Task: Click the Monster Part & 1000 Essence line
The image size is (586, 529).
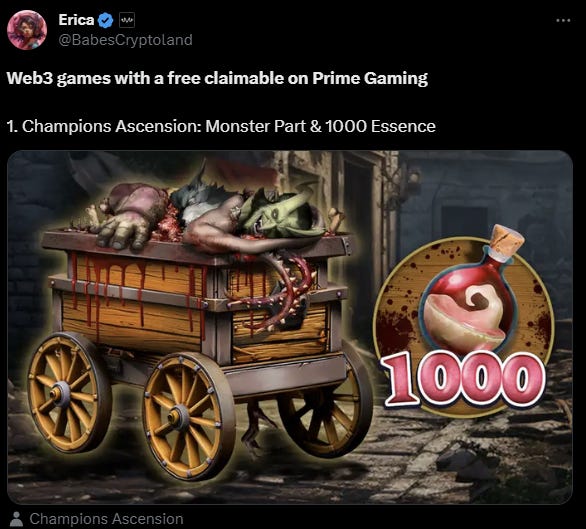Action: (x=221, y=126)
